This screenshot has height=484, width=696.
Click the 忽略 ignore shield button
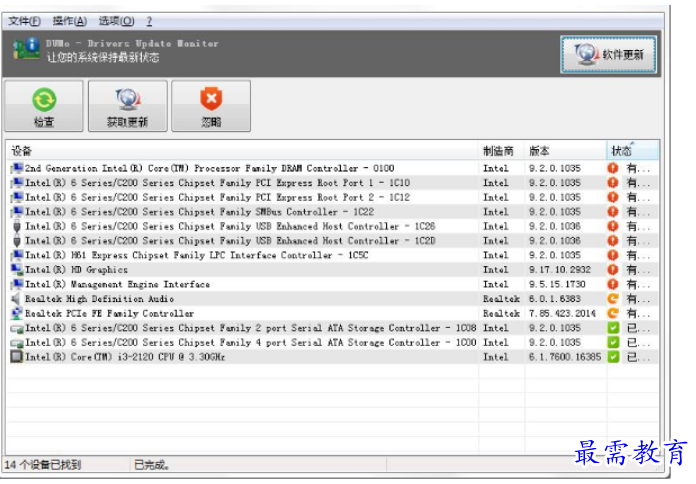pyautogui.click(x=211, y=106)
